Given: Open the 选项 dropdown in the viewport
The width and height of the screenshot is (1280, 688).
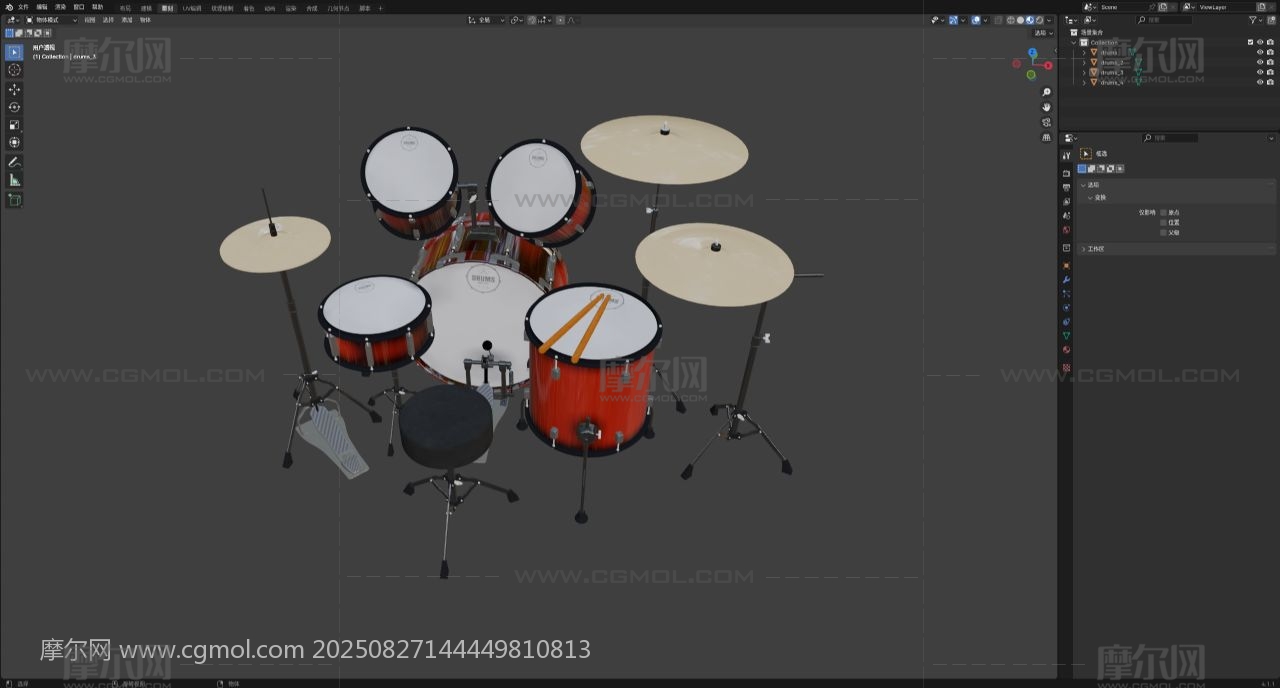Looking at the screenshot, I should 1042,33.
